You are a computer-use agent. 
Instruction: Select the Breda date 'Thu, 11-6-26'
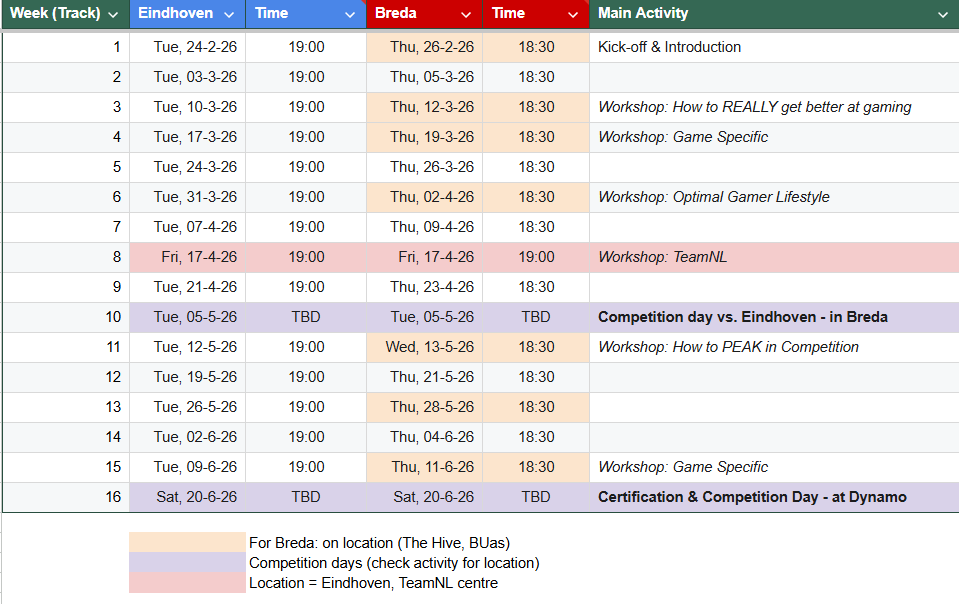[424, 466]
